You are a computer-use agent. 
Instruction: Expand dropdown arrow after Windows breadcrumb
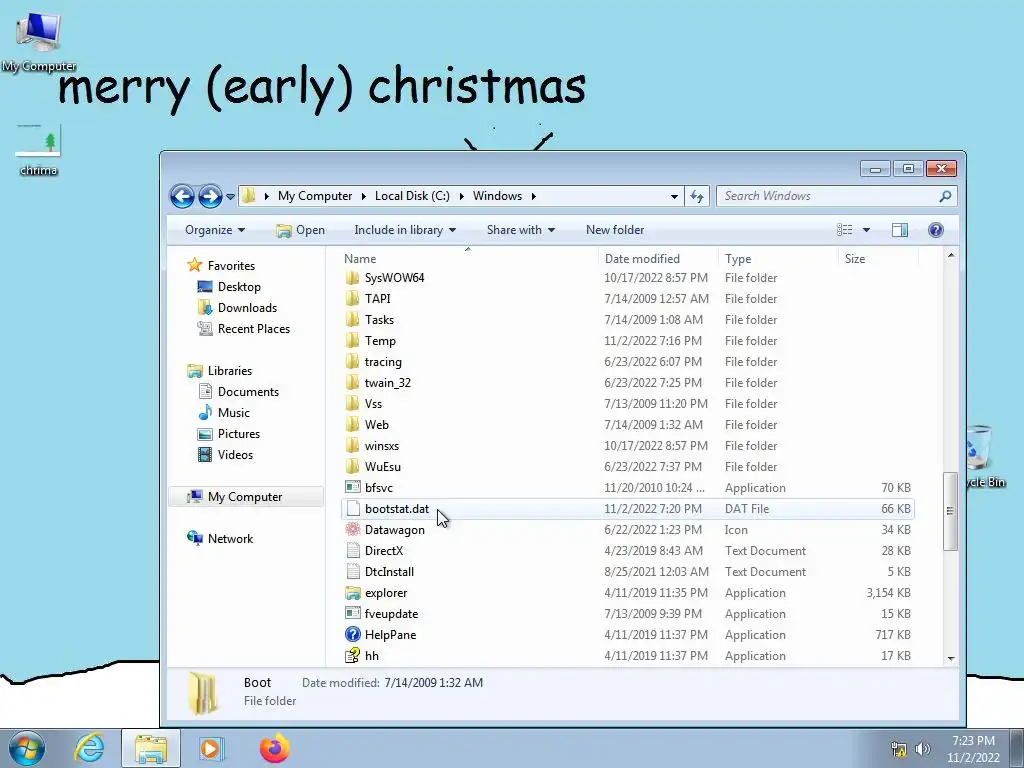point(534,196)
